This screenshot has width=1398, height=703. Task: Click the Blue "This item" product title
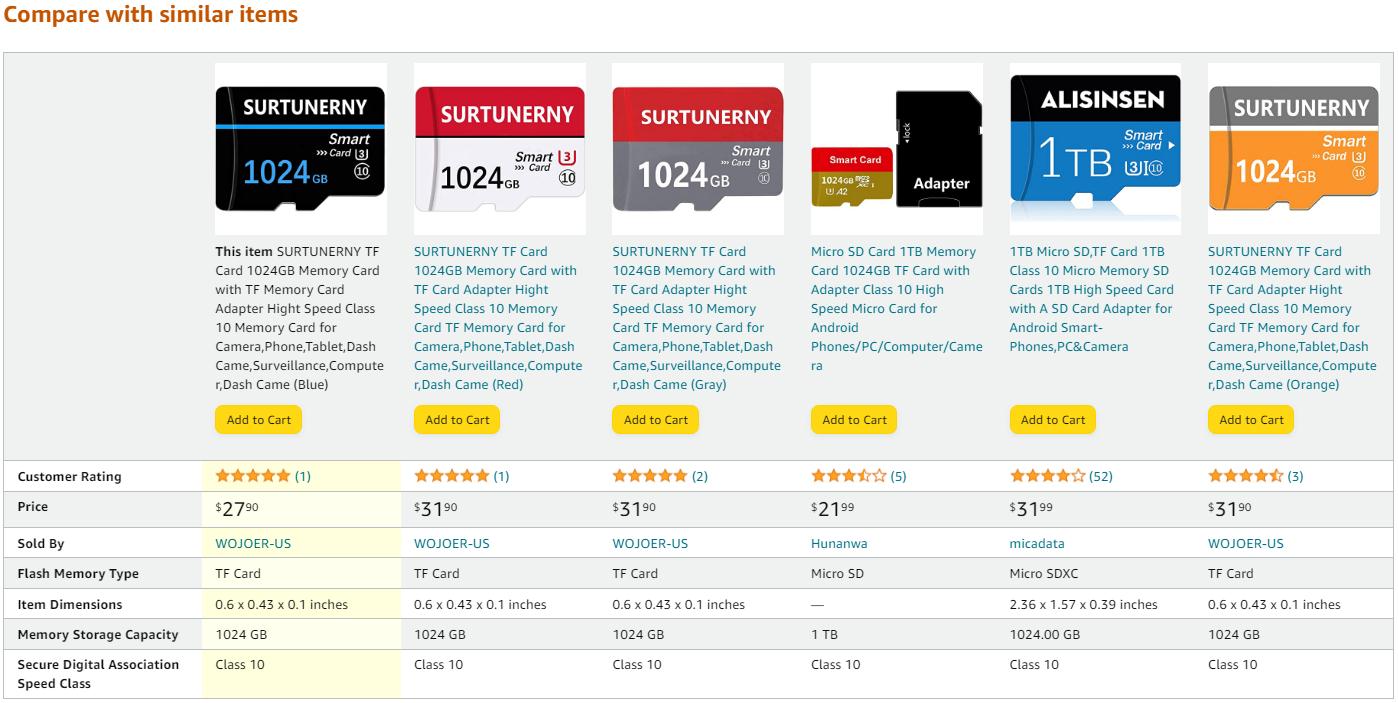(x=300, y=318)
